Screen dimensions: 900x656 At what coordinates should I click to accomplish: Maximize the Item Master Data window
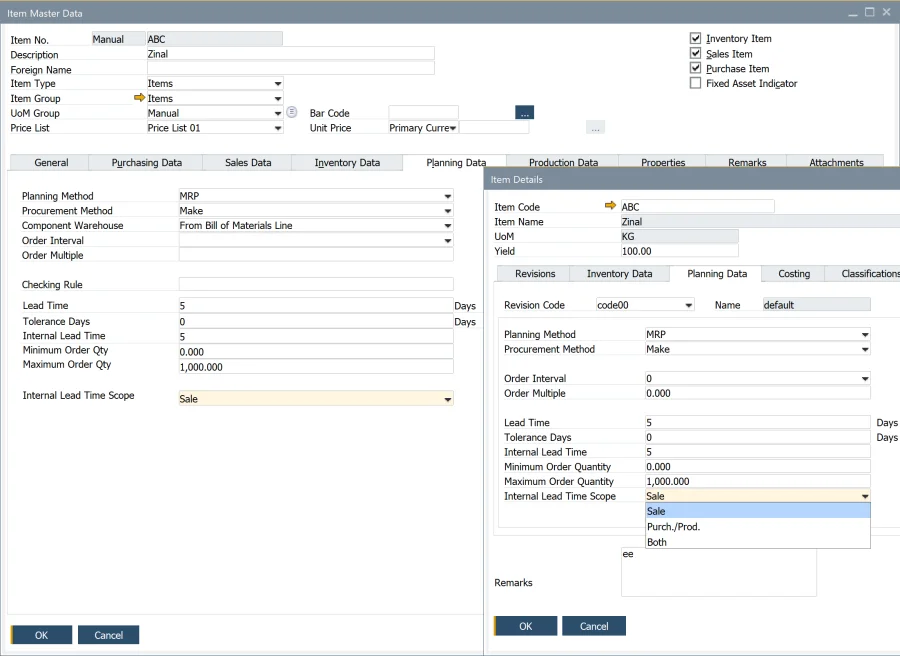[869, 12]
